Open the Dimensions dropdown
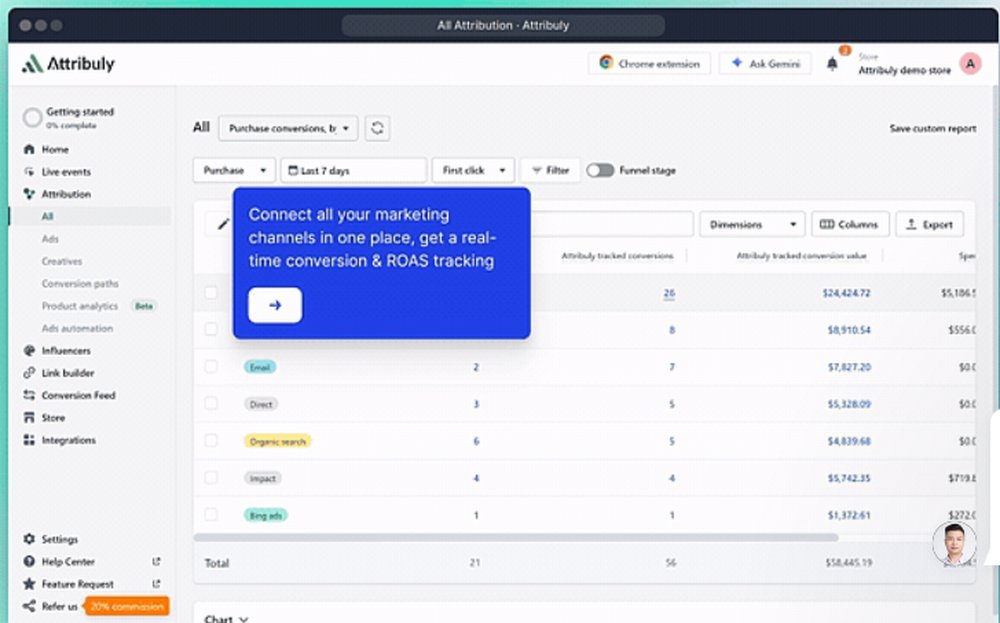 (753, 224)
